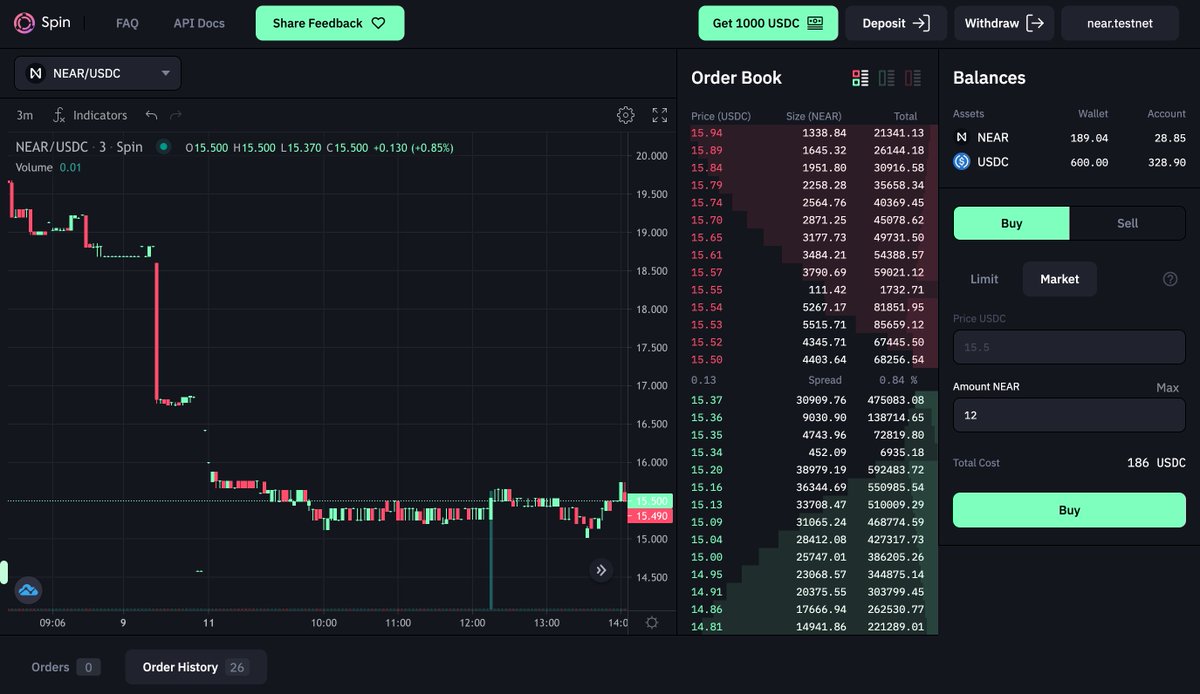Image resolution: width=1200 pixels, height=694 pixels.
Task: Click the Amount NEAR input field
Action: tap(1069, 415)
